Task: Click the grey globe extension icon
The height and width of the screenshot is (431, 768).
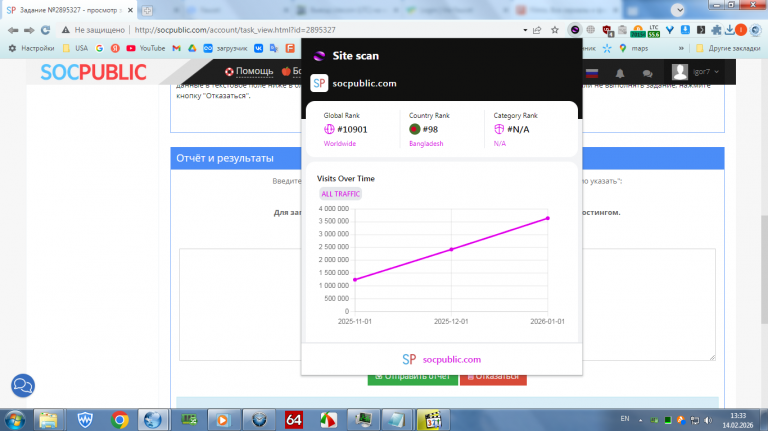Action: tap(591, 30)
